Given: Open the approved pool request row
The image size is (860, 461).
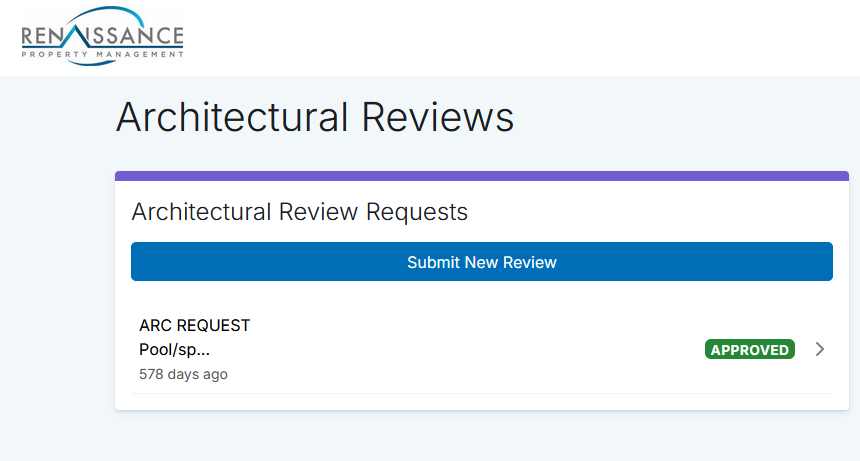Looking at the screenshot, I should 482,350.
